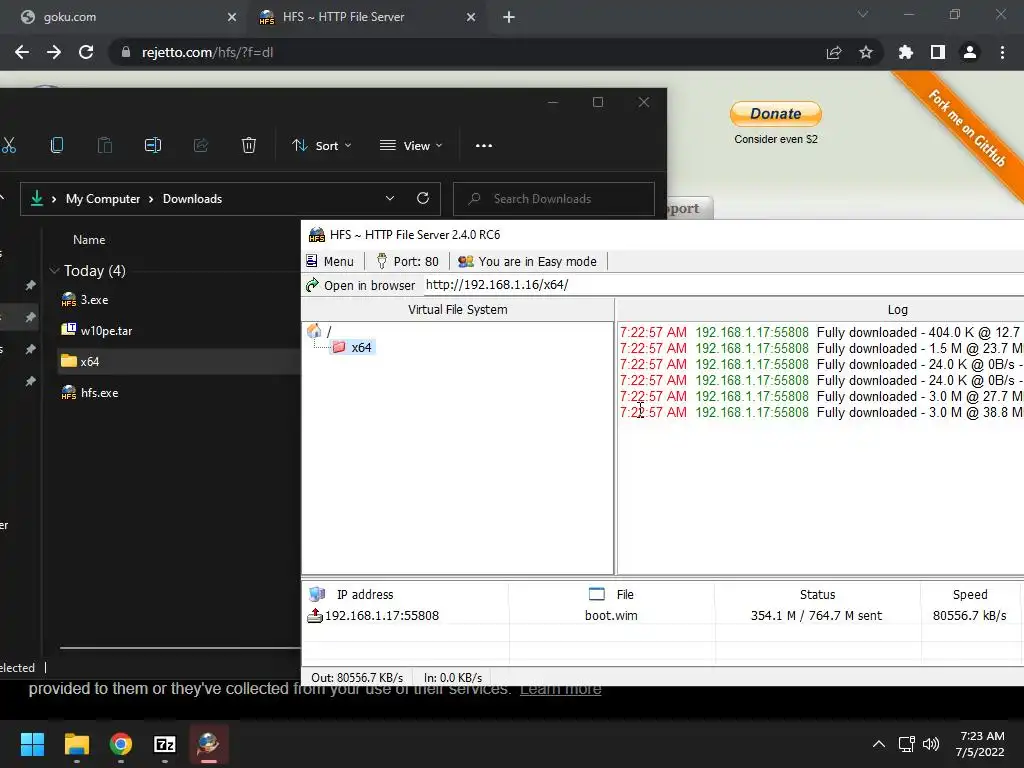Click the HFS Port: 80 button
Screen dimensions: 1024x768
click(408, 261)
